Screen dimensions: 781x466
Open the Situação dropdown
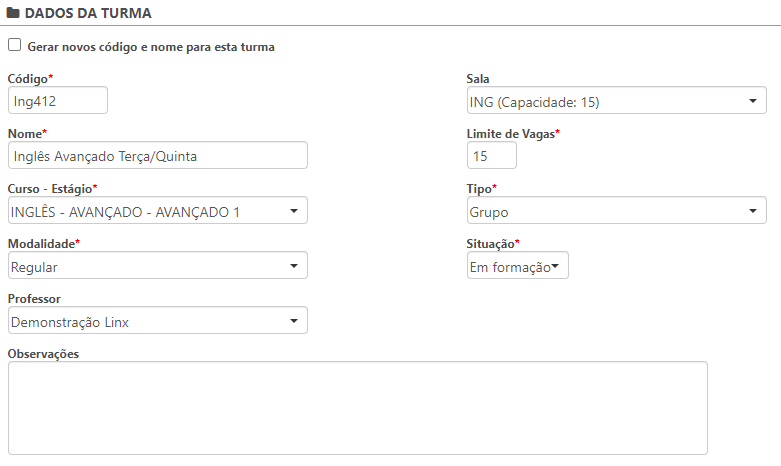coord(517,266)
